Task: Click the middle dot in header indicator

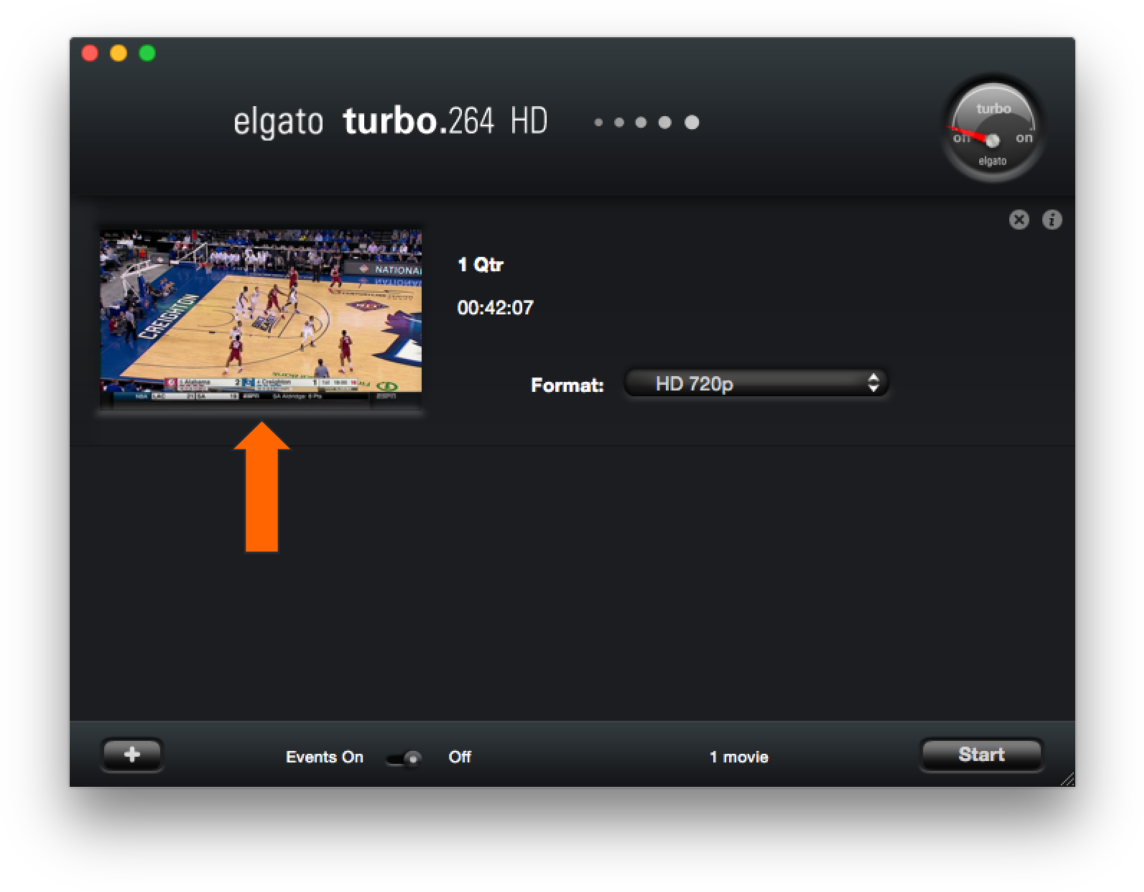Action: [641, 122]
